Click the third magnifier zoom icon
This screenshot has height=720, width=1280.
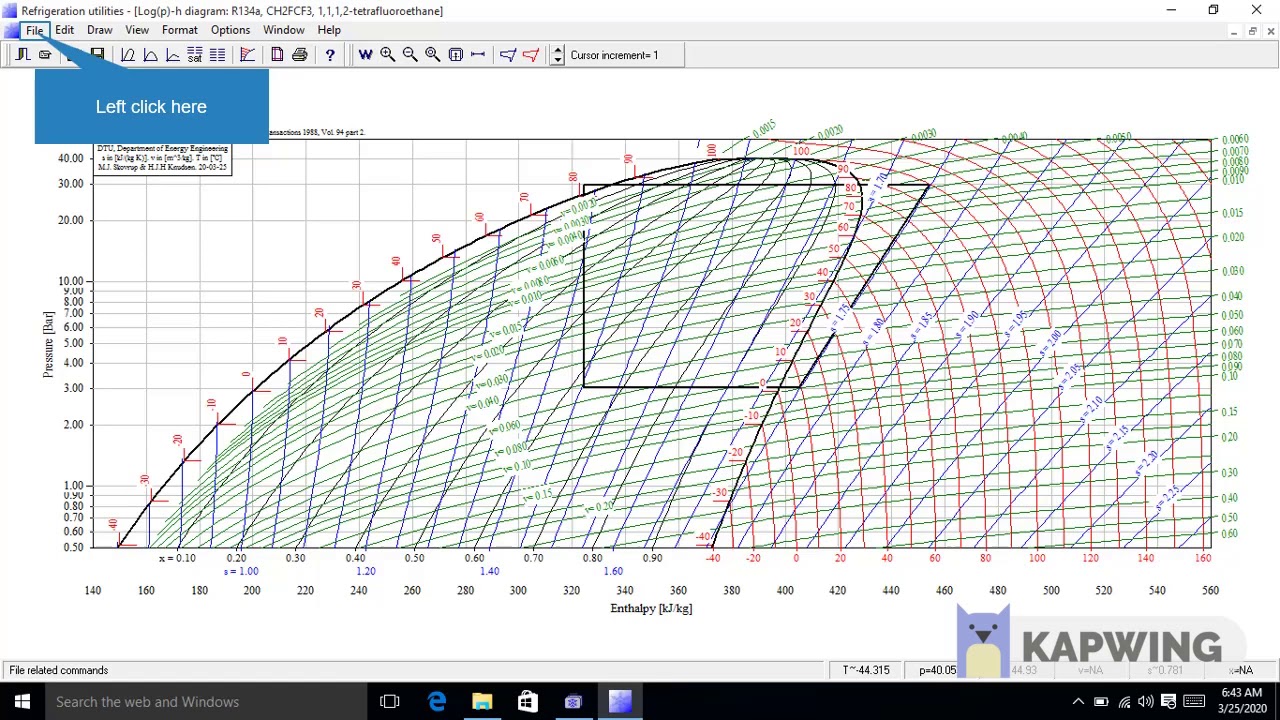[432, 55]
